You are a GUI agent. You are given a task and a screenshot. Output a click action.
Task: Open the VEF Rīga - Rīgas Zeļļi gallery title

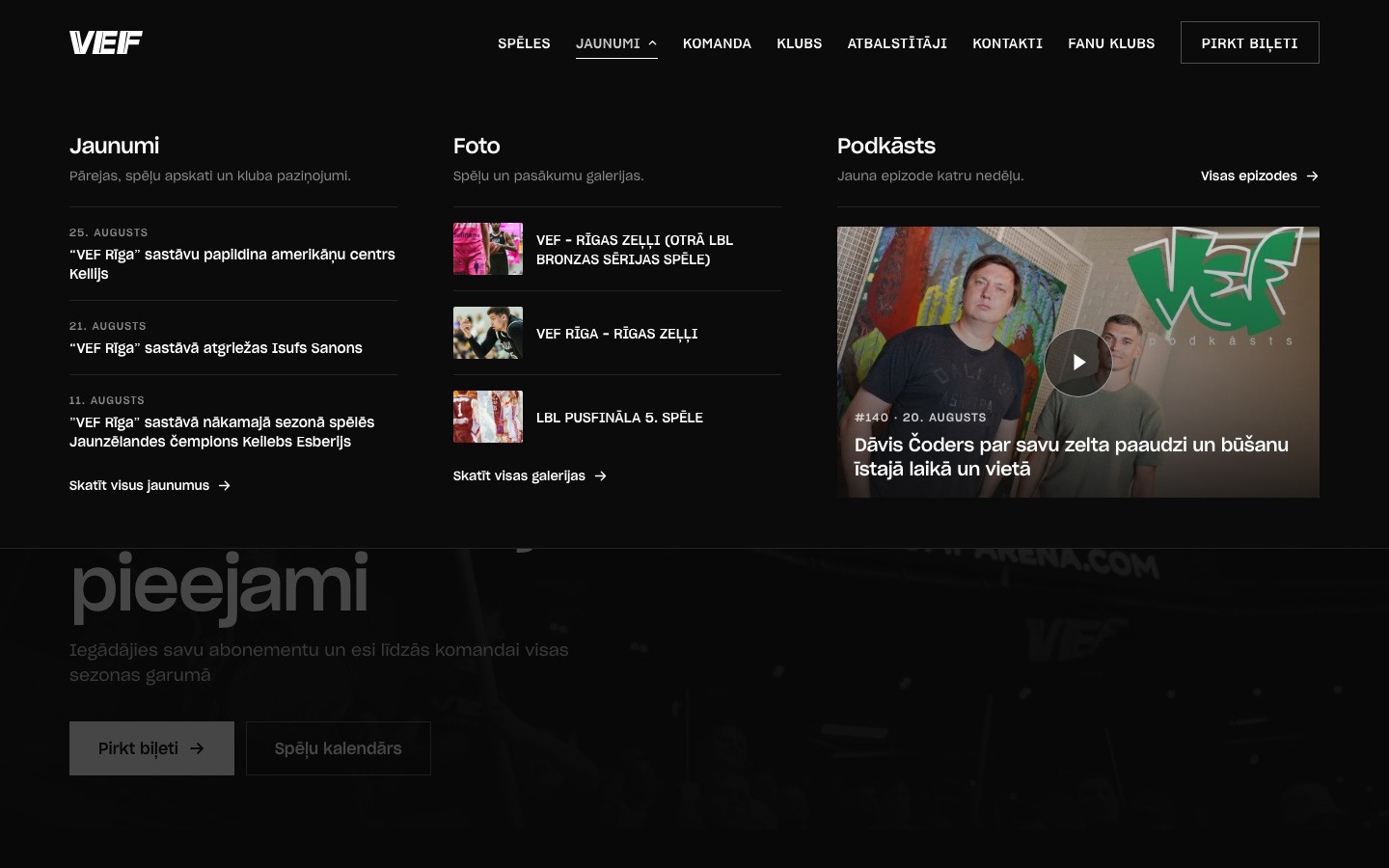click(x=617, y=334)
